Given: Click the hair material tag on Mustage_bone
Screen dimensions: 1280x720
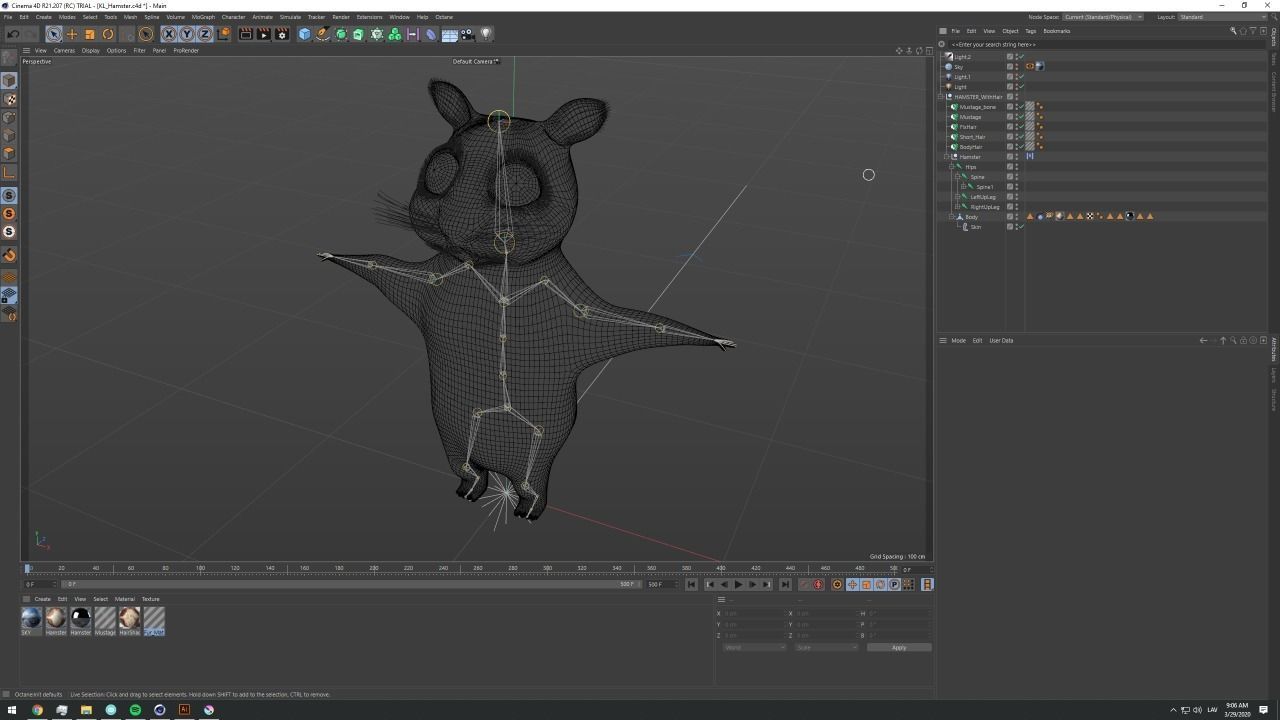Looking at the screenshot, I should coord(1030,107).
